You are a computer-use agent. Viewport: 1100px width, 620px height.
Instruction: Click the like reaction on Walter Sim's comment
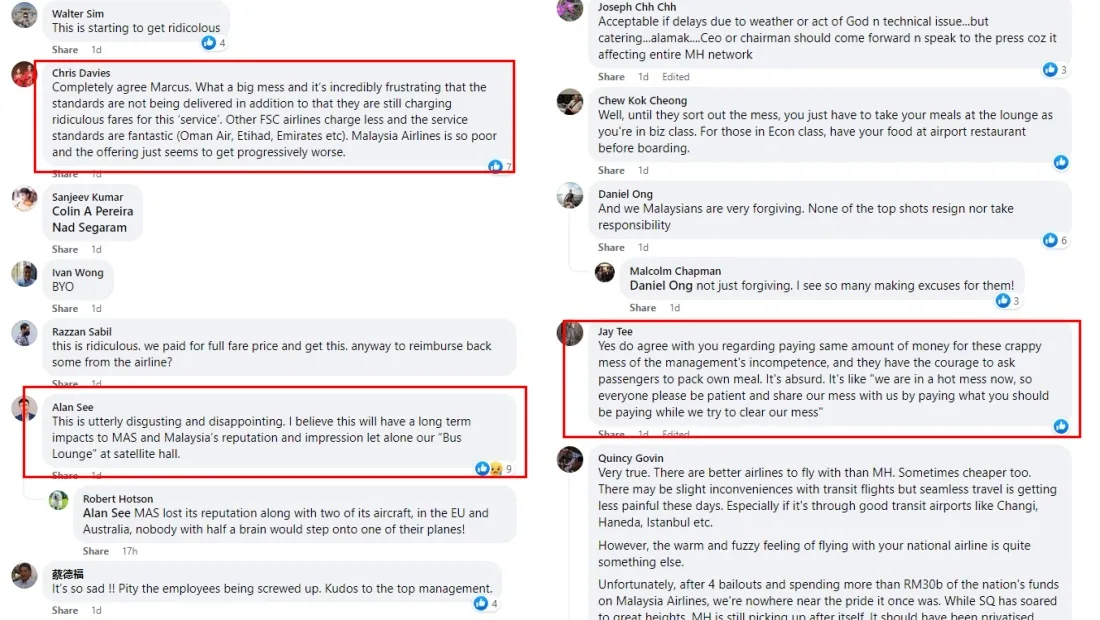[209, 43]
